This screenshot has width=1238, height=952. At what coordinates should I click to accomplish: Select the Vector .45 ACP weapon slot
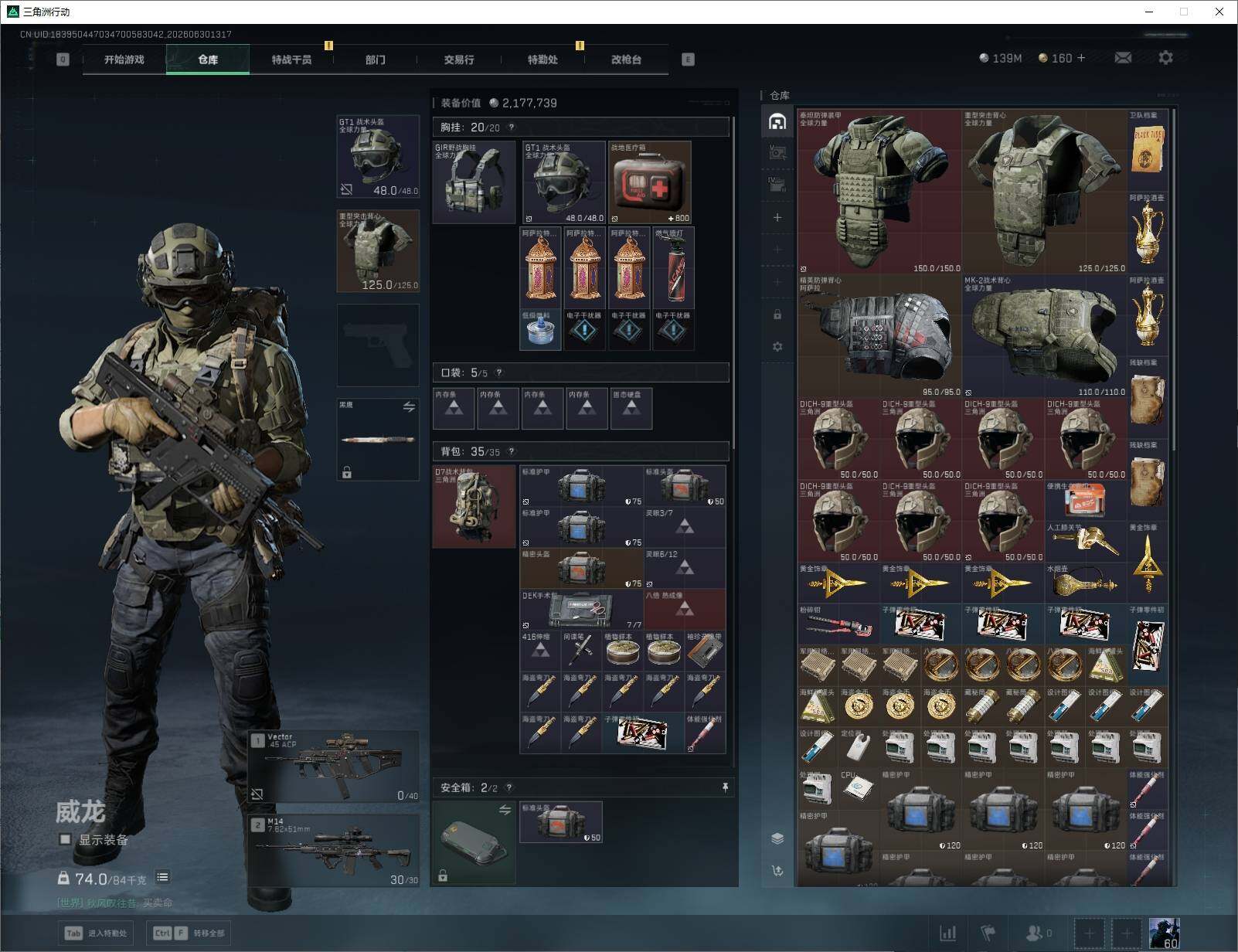(334, 767)
